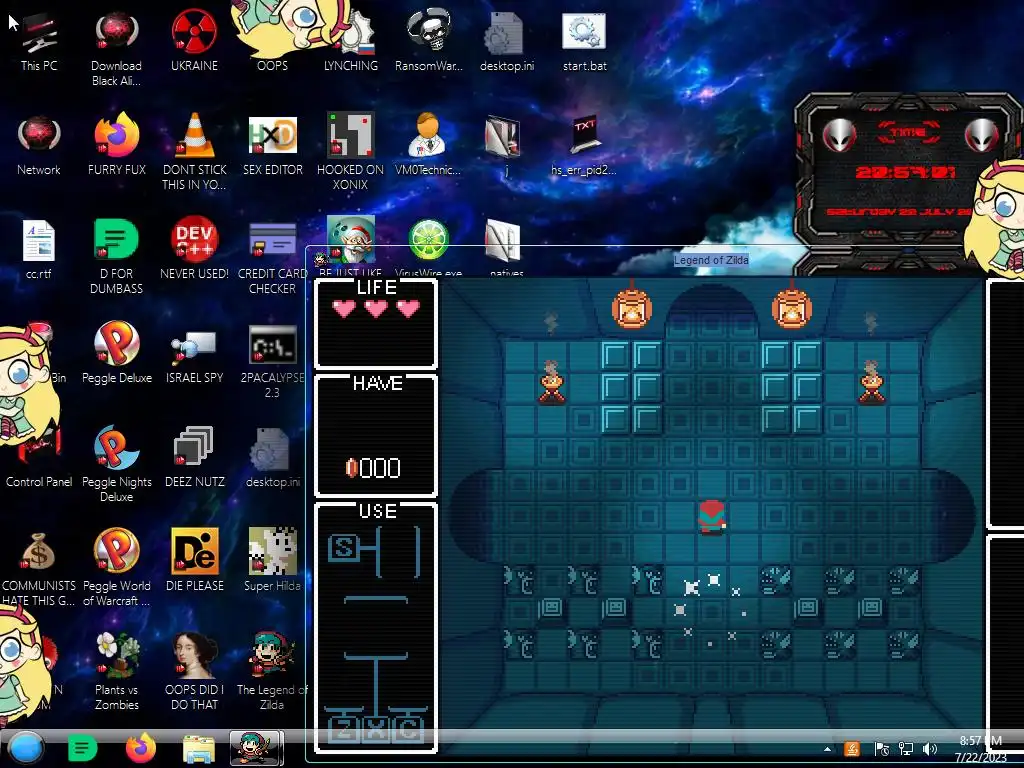Open the DEEZ NUTZ desktop icon
This screenshot has width=1024, height=768.
pos(194,457)
